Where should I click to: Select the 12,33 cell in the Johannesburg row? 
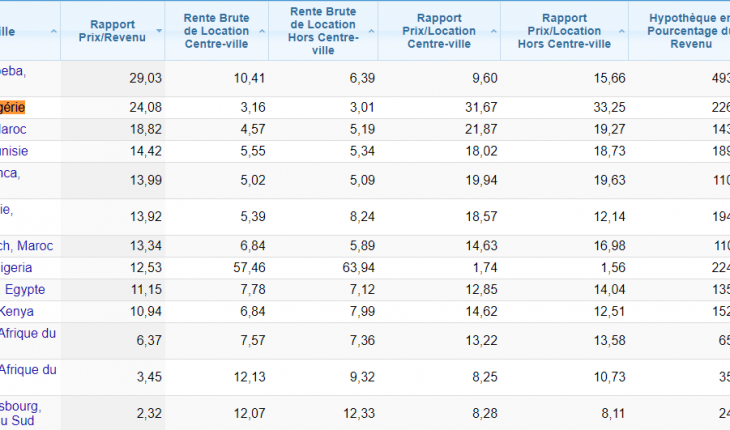358,413
